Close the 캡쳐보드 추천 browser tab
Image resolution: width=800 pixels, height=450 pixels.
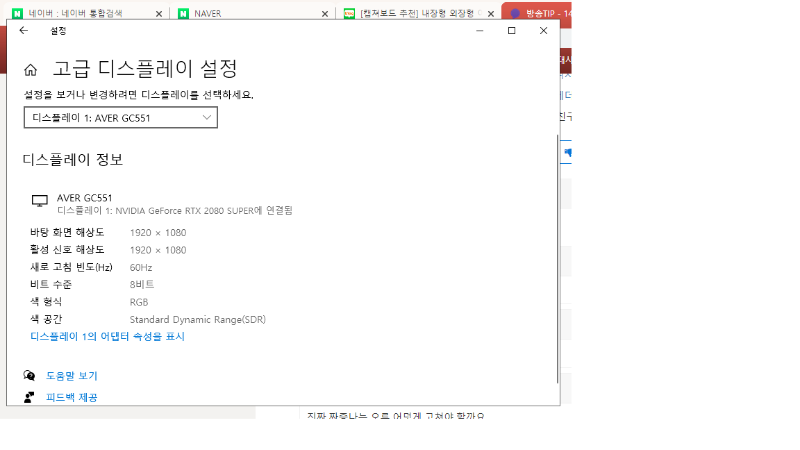(491, 14)
